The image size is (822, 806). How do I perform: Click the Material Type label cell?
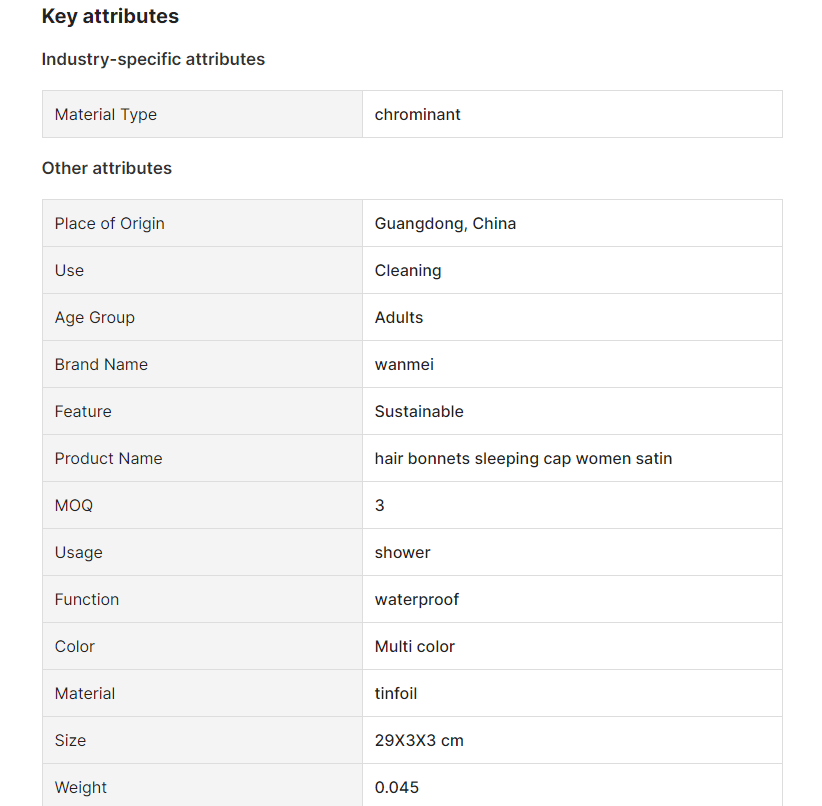[202, 114]
